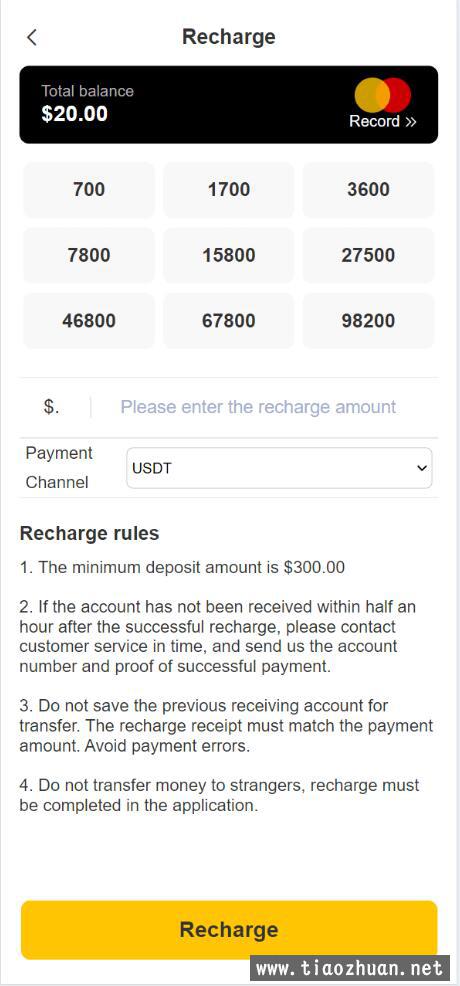Choose the 15800 amount tile

229,255
